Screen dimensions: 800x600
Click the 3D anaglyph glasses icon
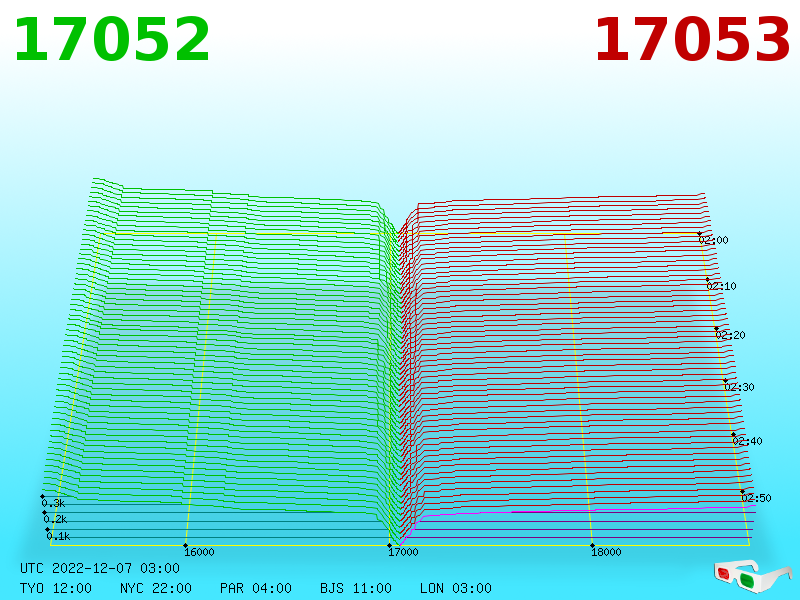click(x=753, y=576)
